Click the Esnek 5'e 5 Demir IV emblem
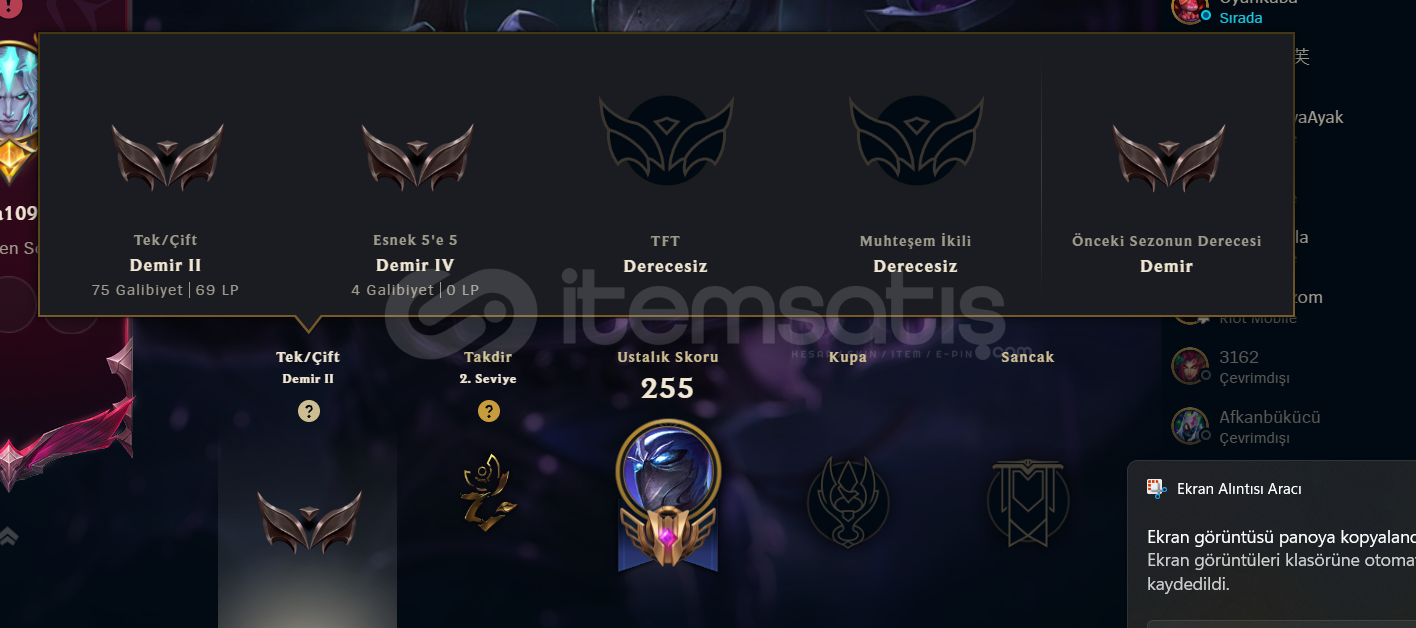 click(x=417, y=157)
